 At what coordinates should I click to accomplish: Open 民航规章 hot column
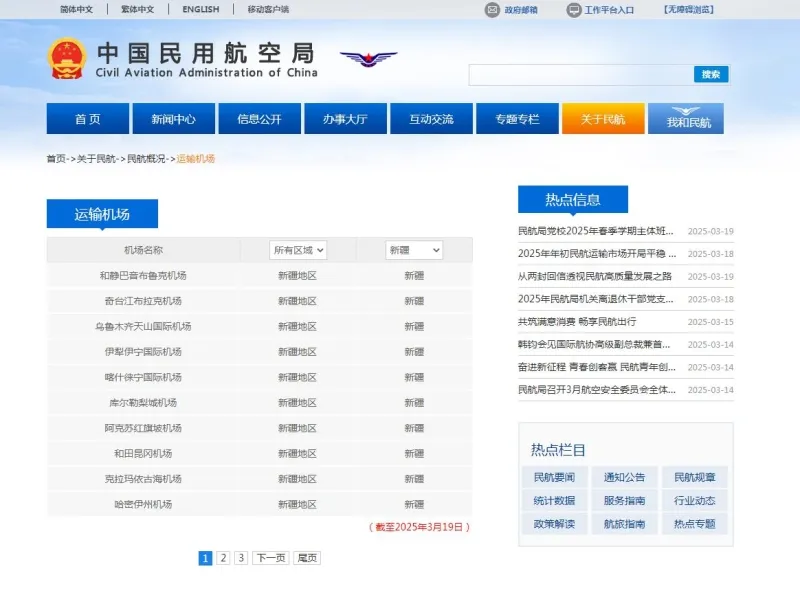695,478
